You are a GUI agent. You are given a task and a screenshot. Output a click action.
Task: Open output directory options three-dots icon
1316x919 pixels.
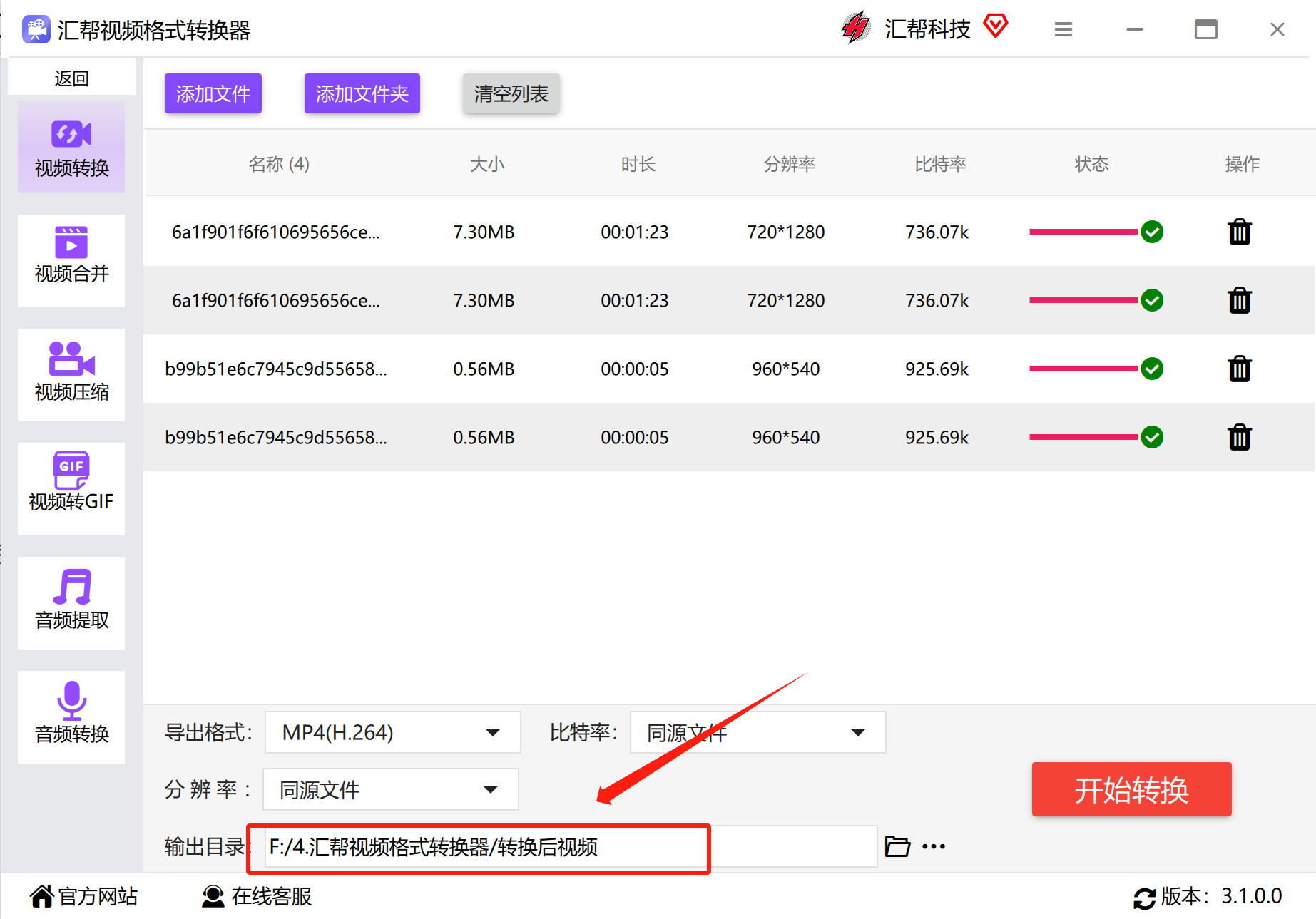pyautogui.click(x=934, y=846)
